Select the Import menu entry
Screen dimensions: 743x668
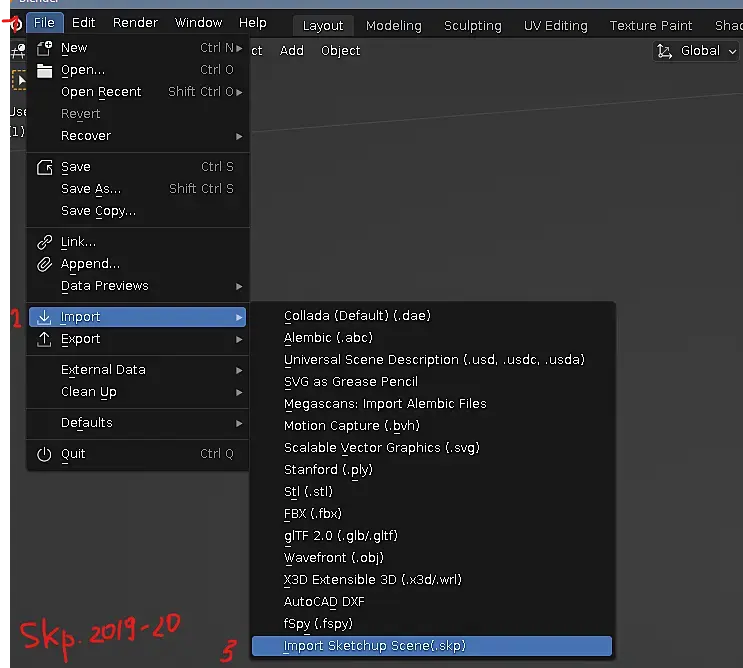(x=137, y=317)
